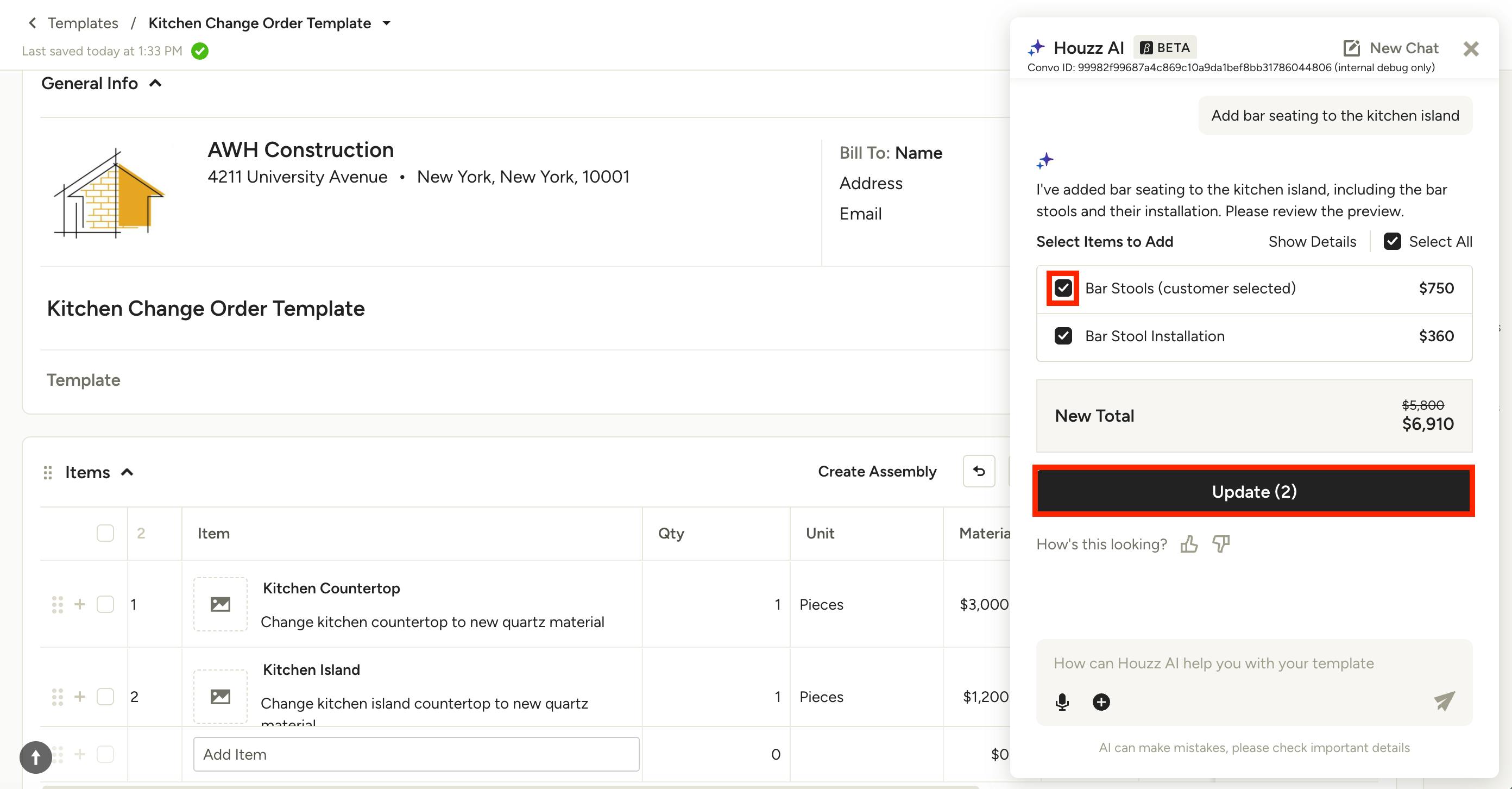Open the Templates breadcrumb link

point(83,23)
